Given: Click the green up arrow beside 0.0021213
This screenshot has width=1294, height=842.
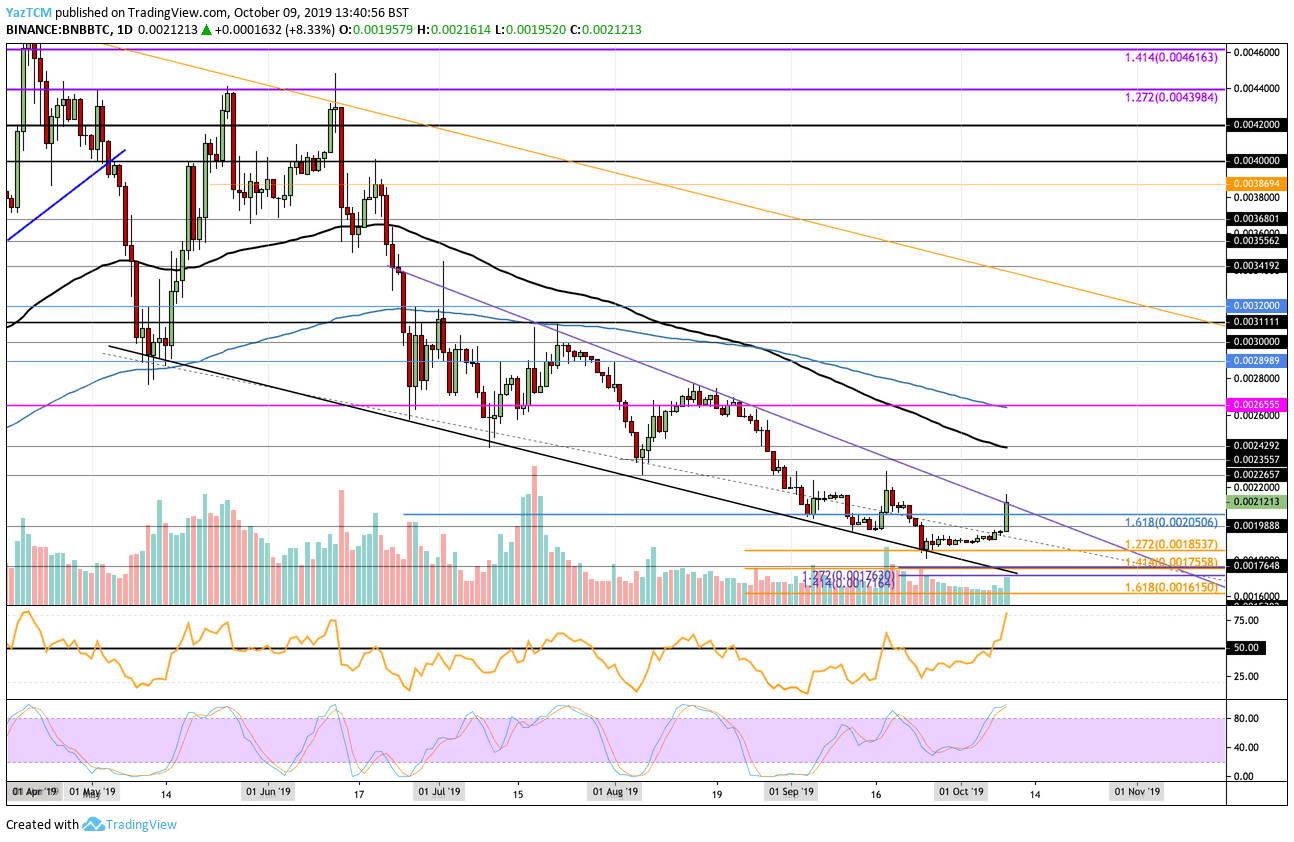Looking at the screenshot, I should click(207, 30).
